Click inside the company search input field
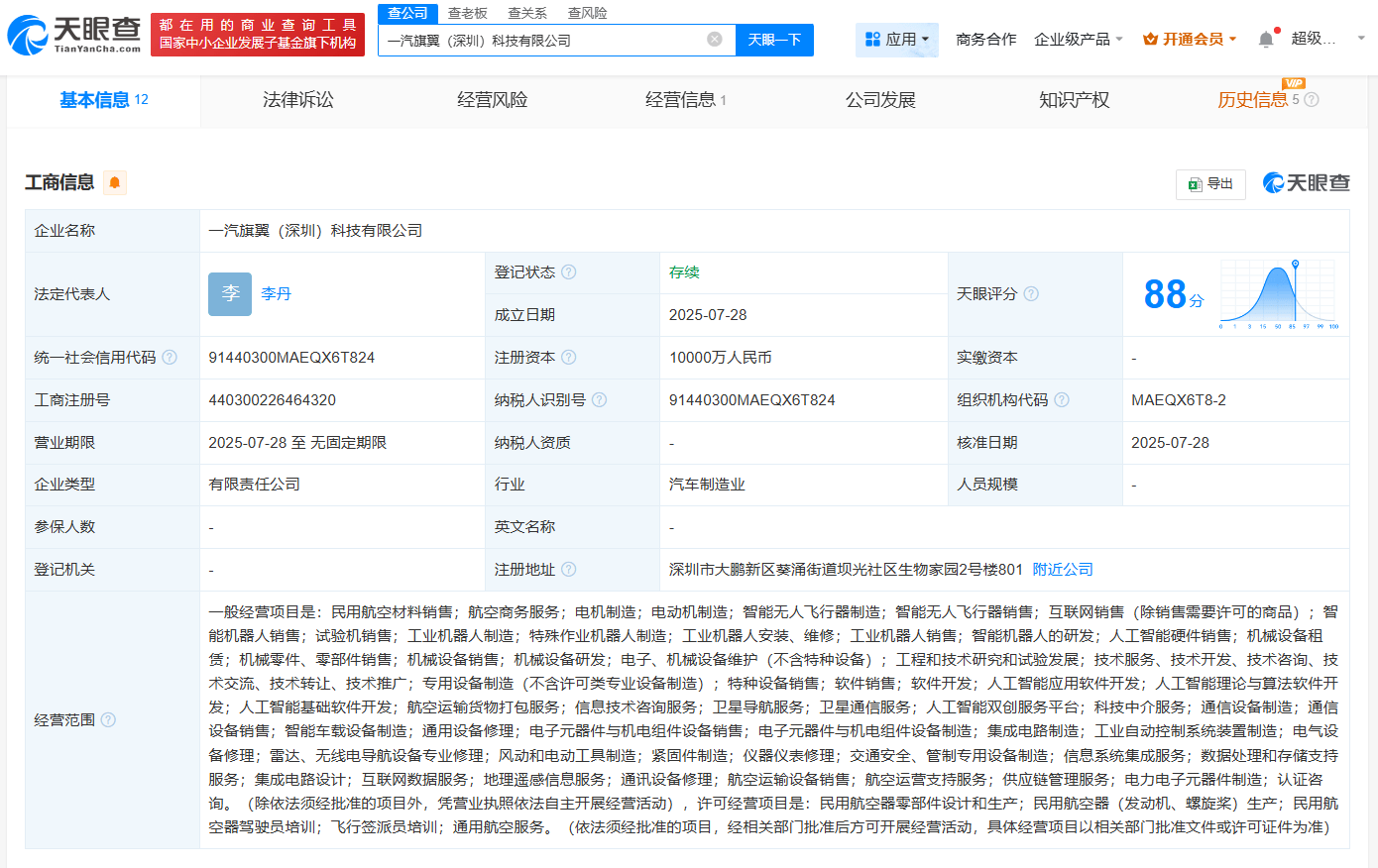The image size is (1378, 868). [x=545, y=40]
